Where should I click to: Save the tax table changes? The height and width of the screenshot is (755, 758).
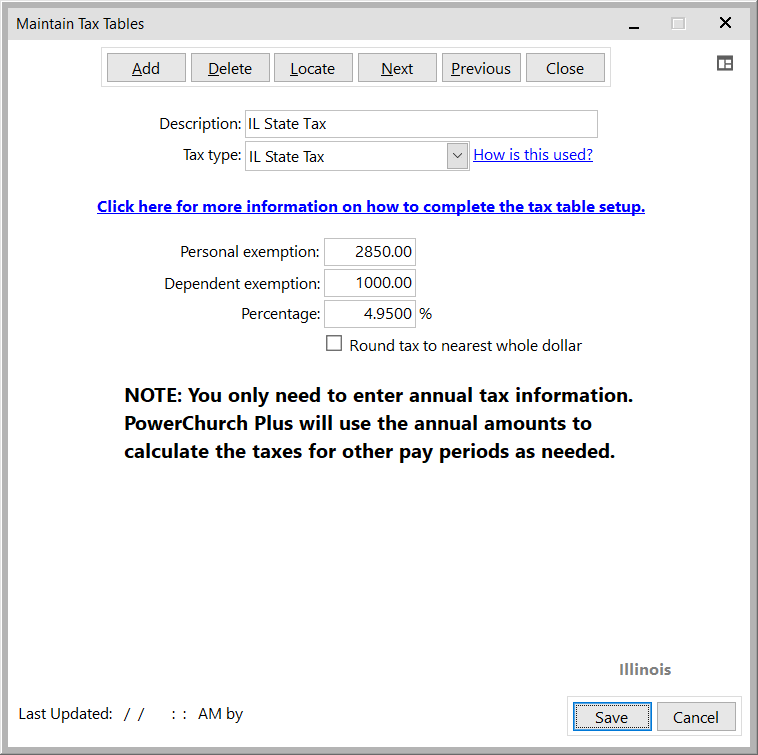pos(611,717)
